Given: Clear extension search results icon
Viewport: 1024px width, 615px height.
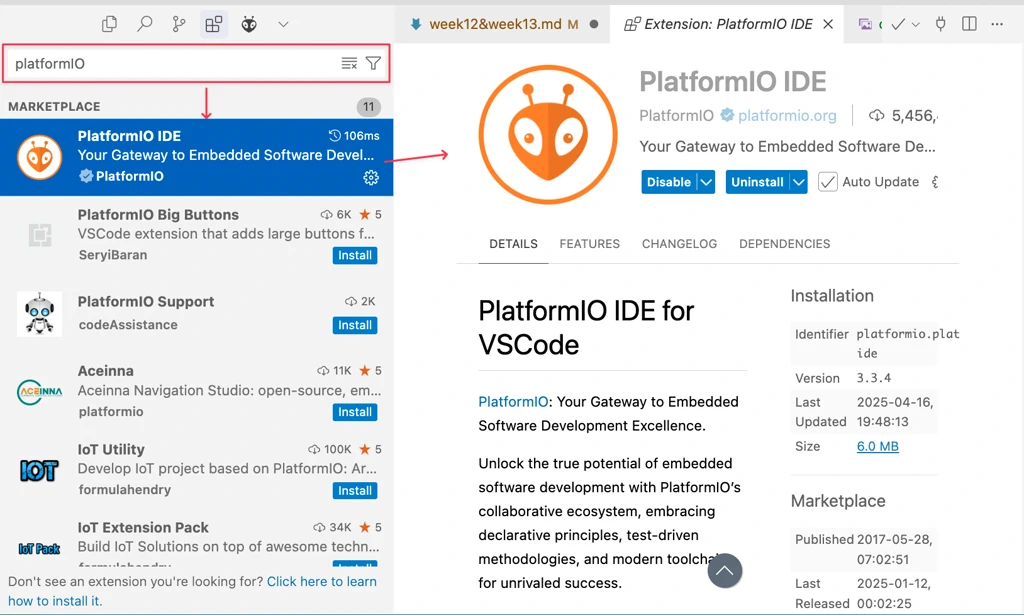Looking at the screenshot, I should [349, 63].
